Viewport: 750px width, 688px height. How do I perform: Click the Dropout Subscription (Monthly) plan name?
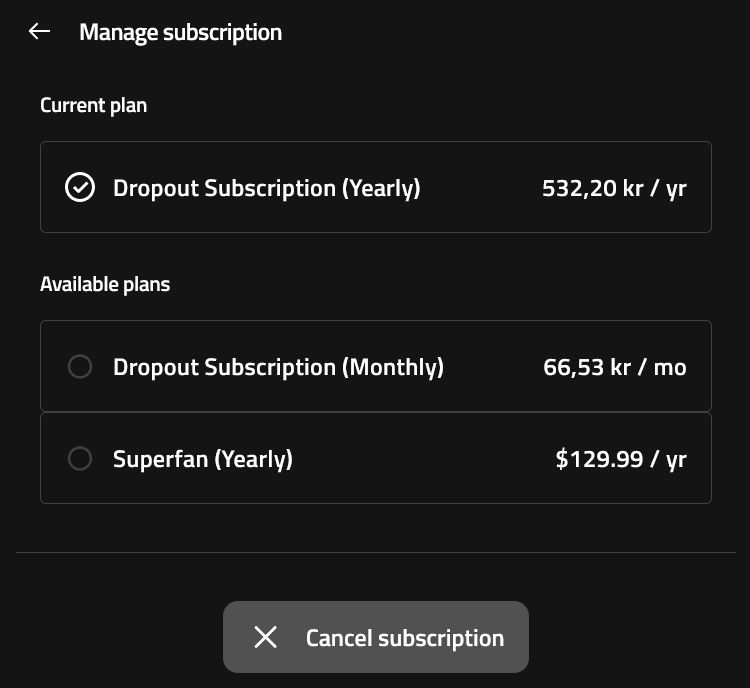(x=278, y=367)
